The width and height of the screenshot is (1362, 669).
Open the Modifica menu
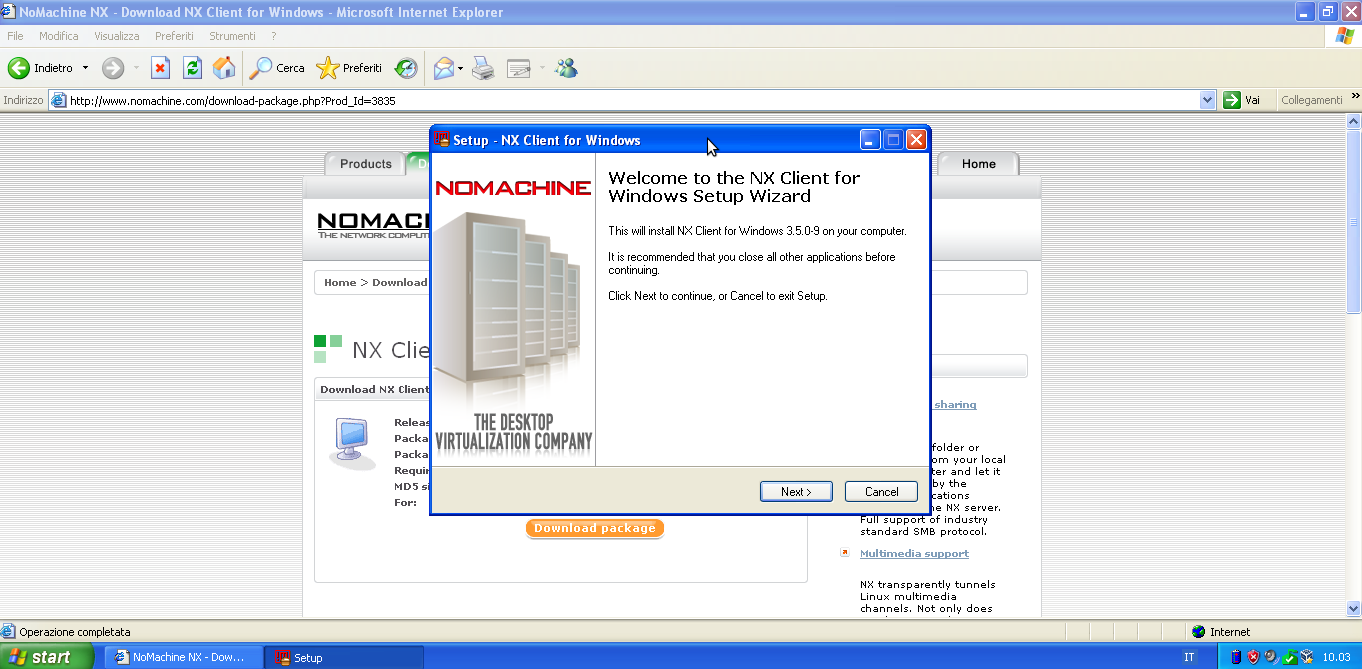pos(59,36)
